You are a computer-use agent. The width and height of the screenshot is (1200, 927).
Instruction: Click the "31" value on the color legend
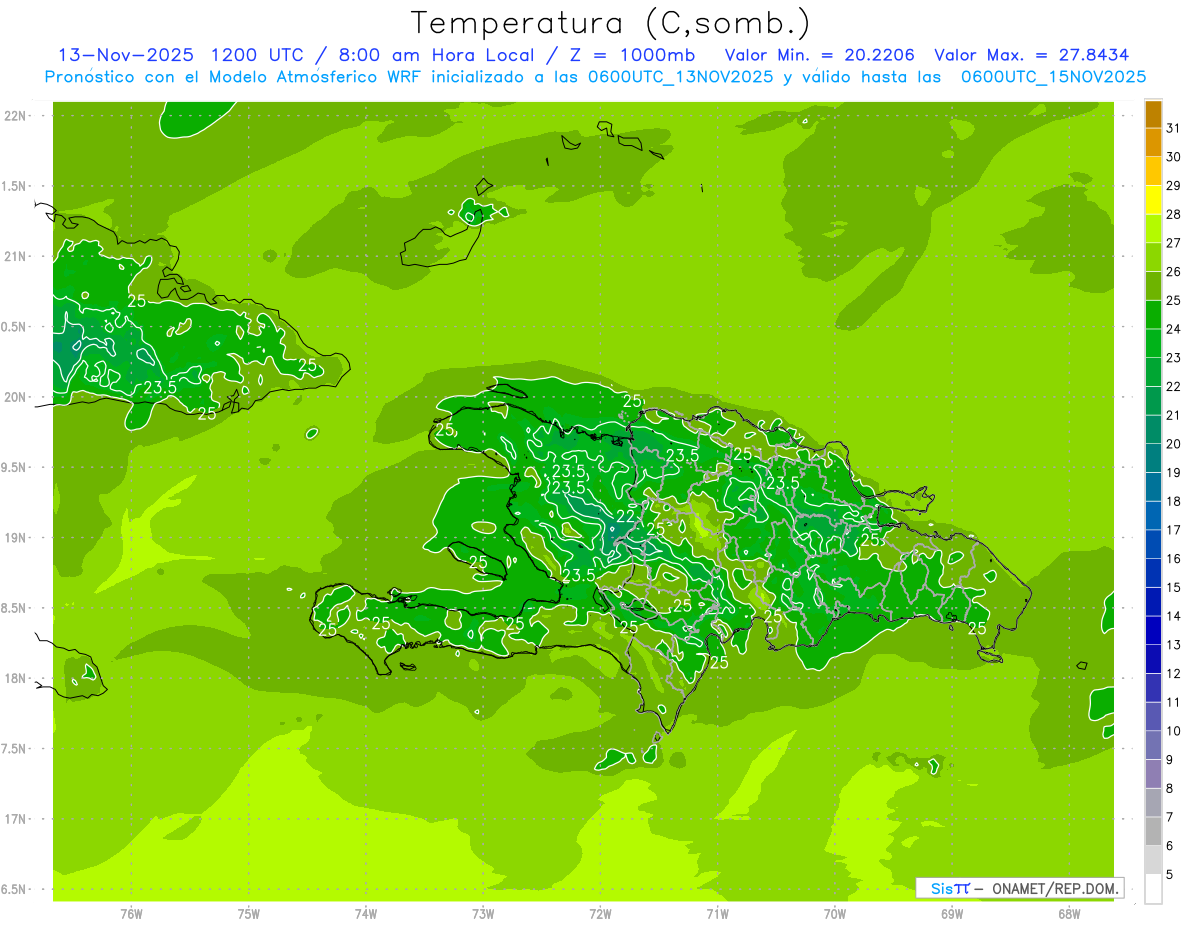1173,128
